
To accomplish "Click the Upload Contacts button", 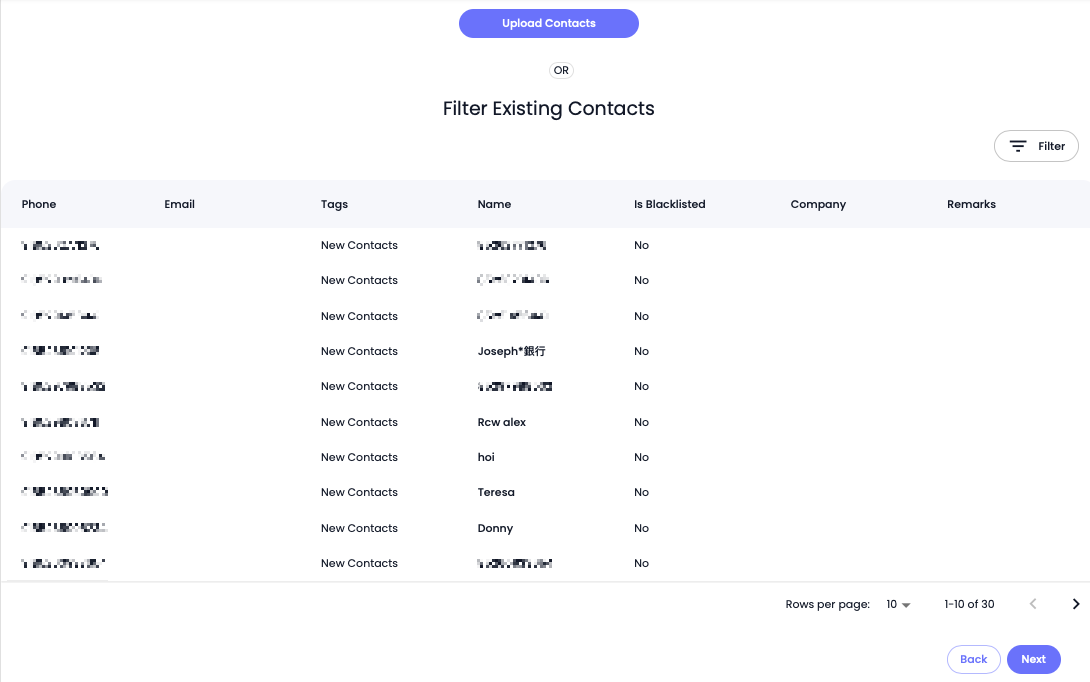I will [548, 24].
